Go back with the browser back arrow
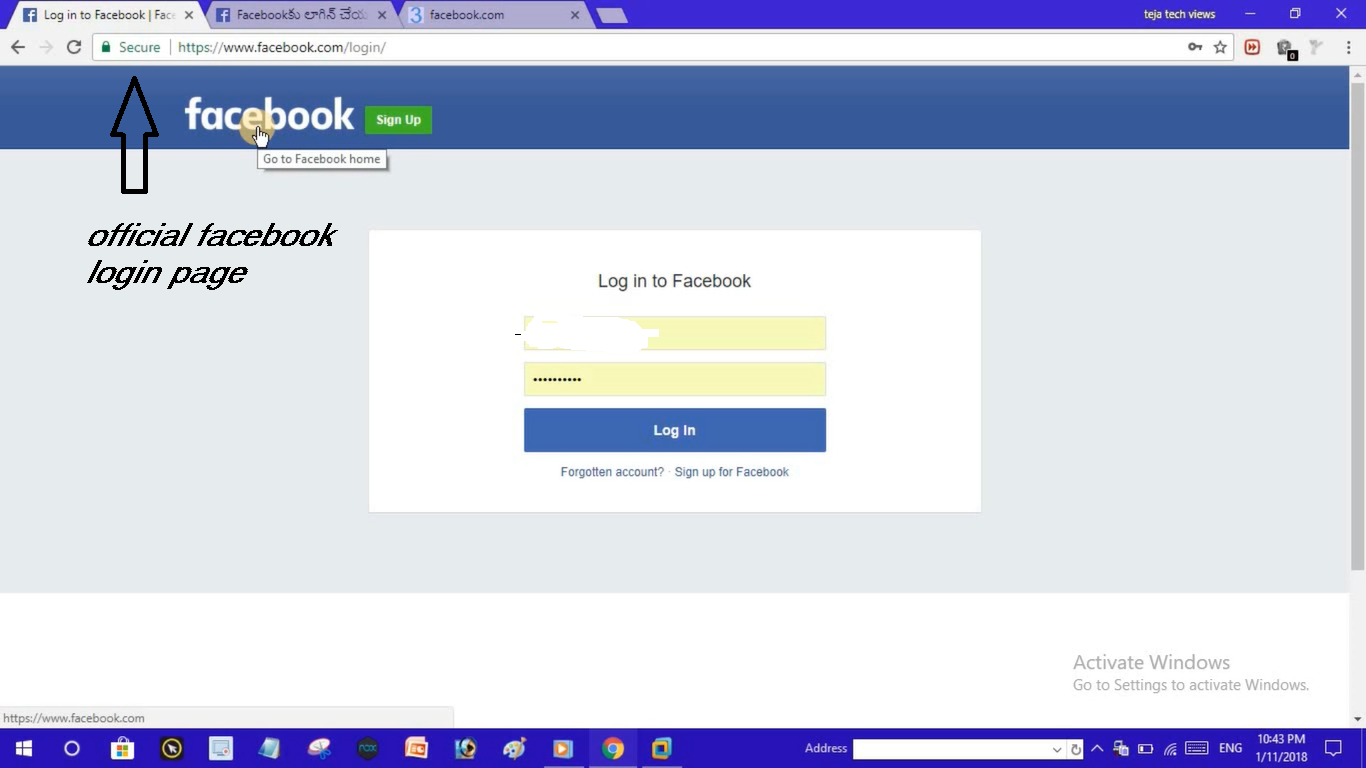 (18, 47)
